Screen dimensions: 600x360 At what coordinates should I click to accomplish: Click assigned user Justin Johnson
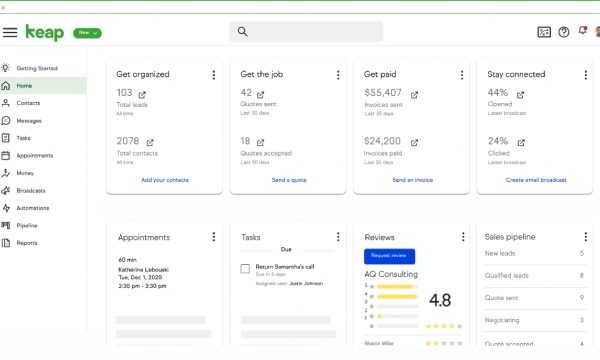(306, 283)
